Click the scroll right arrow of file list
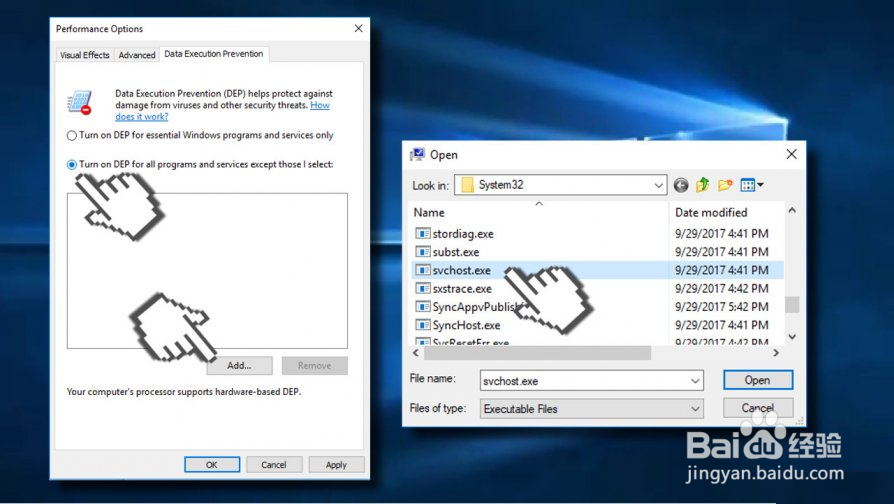Viewport: 894px width, 504px height. pyautogui.click(x=776, y=353)
